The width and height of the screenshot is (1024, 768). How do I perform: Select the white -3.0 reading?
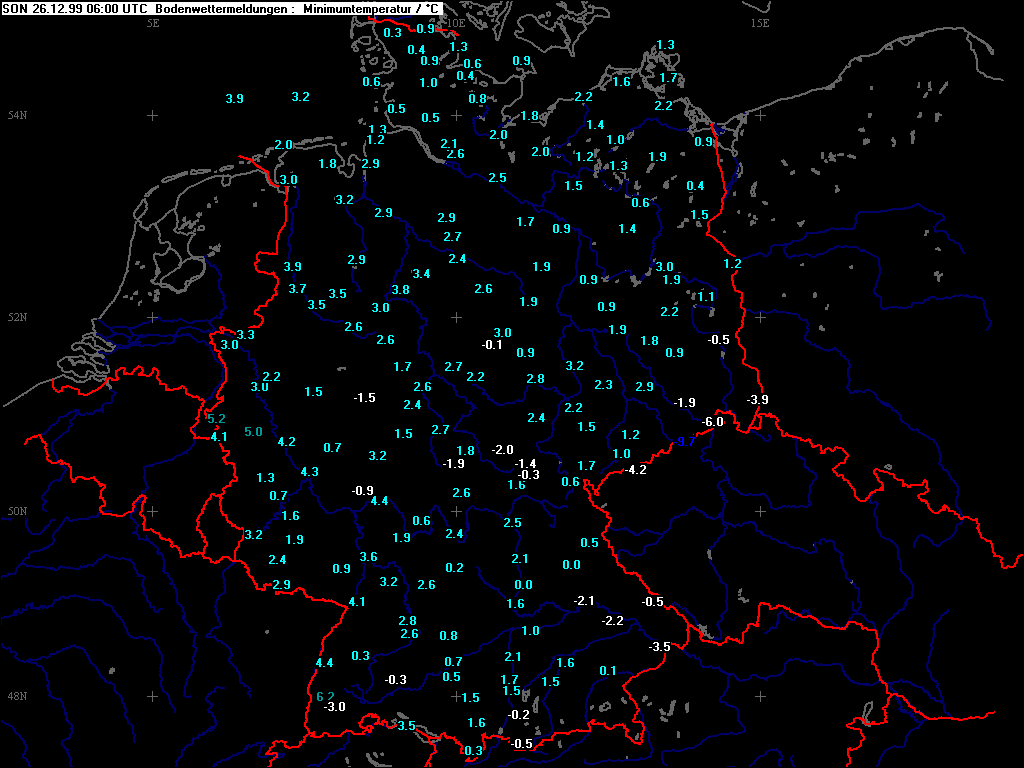pyautogui.click(x=335, y=707)
